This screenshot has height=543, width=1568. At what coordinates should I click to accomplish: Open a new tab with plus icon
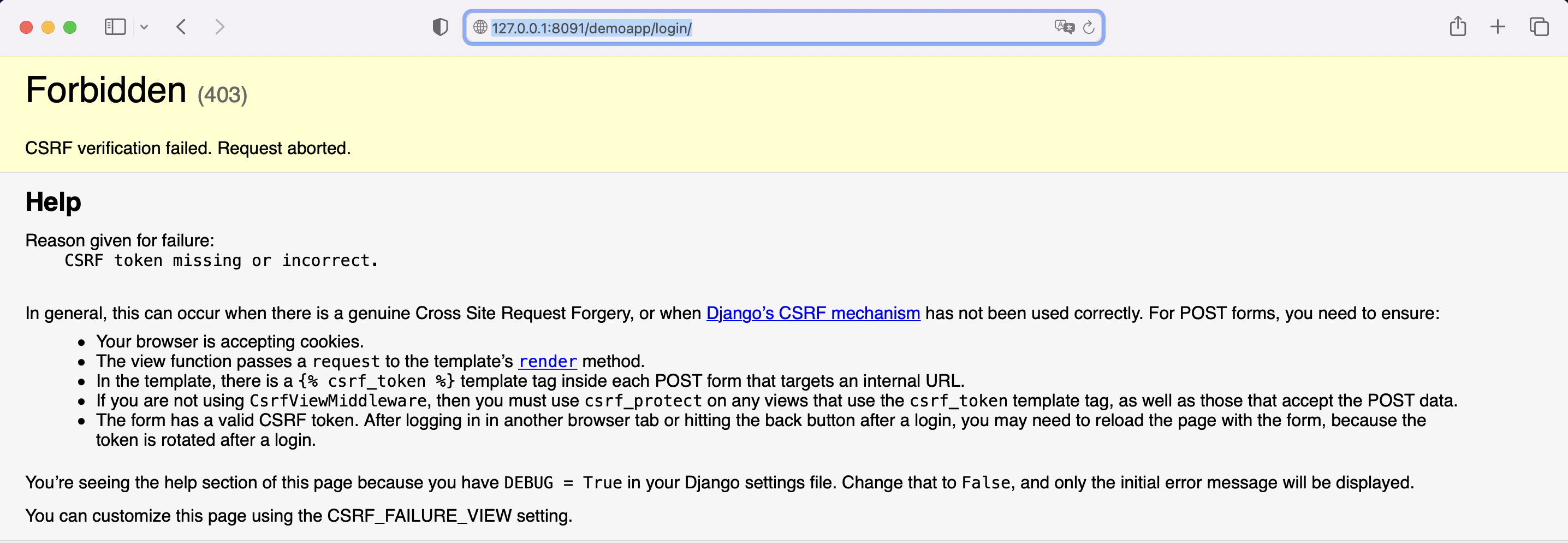point(1498,27)
